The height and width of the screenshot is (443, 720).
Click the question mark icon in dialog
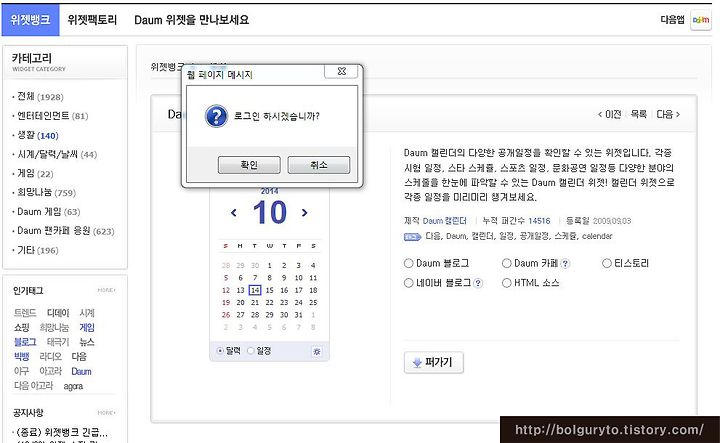click(x=216, y=116)
